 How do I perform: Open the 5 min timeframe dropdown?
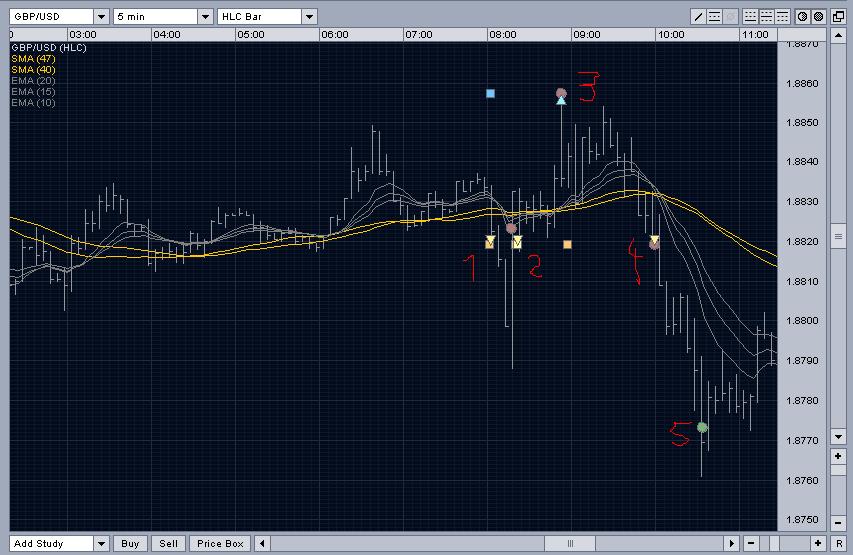(205, 16)
